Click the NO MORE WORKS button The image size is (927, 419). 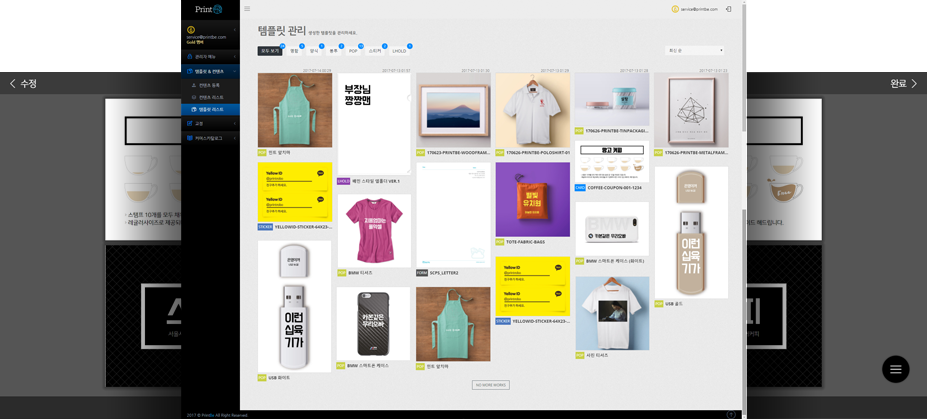[x=491, y=385]
